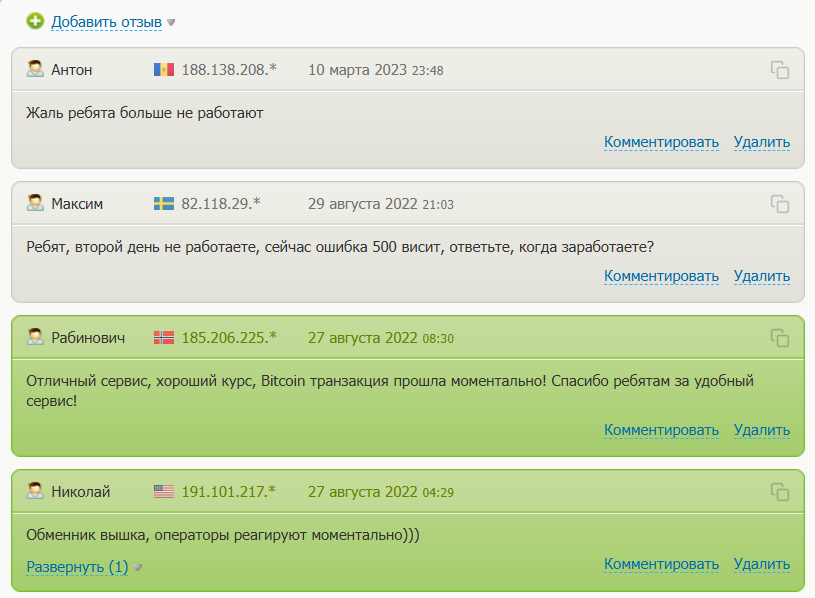Click the green plus icon beside Добавить отзыв
This screenshot has width=815, height=598.
[x=35, y=21]
